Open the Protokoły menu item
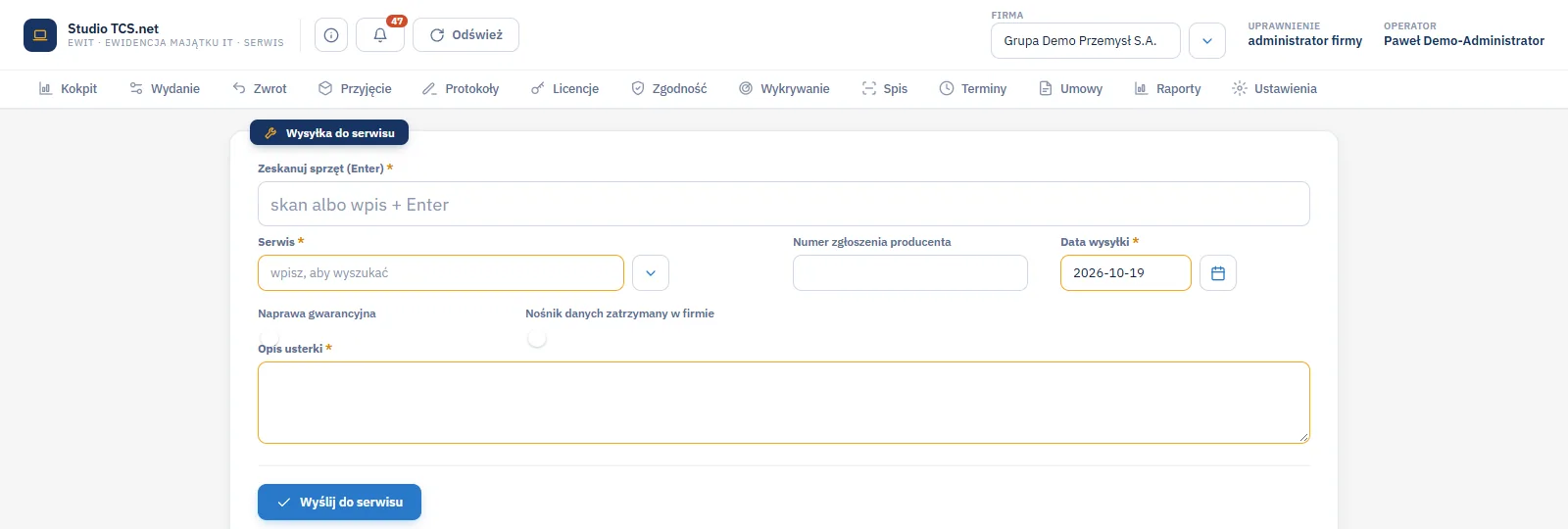1568x529 pixels. tap(461, 89)
